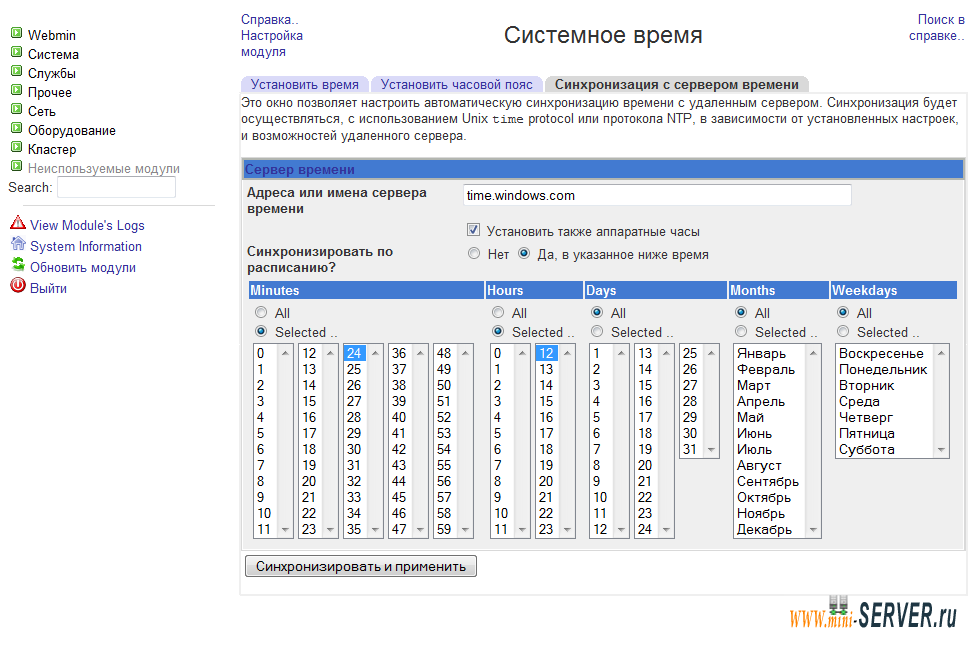
Task: Select day 13 in Days list
Action: [x=645, y=353]
